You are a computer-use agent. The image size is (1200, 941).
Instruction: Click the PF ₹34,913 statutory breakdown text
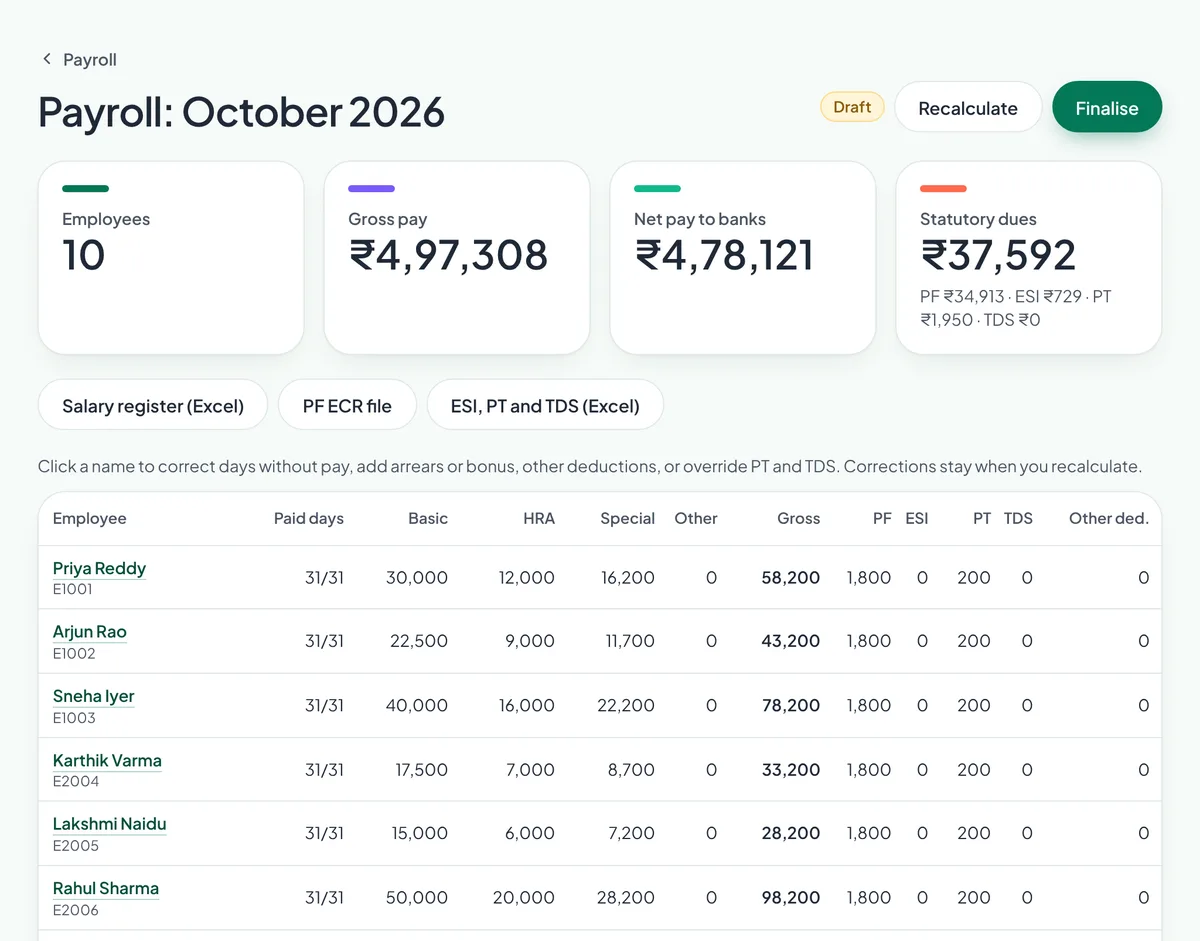[962, 297]
